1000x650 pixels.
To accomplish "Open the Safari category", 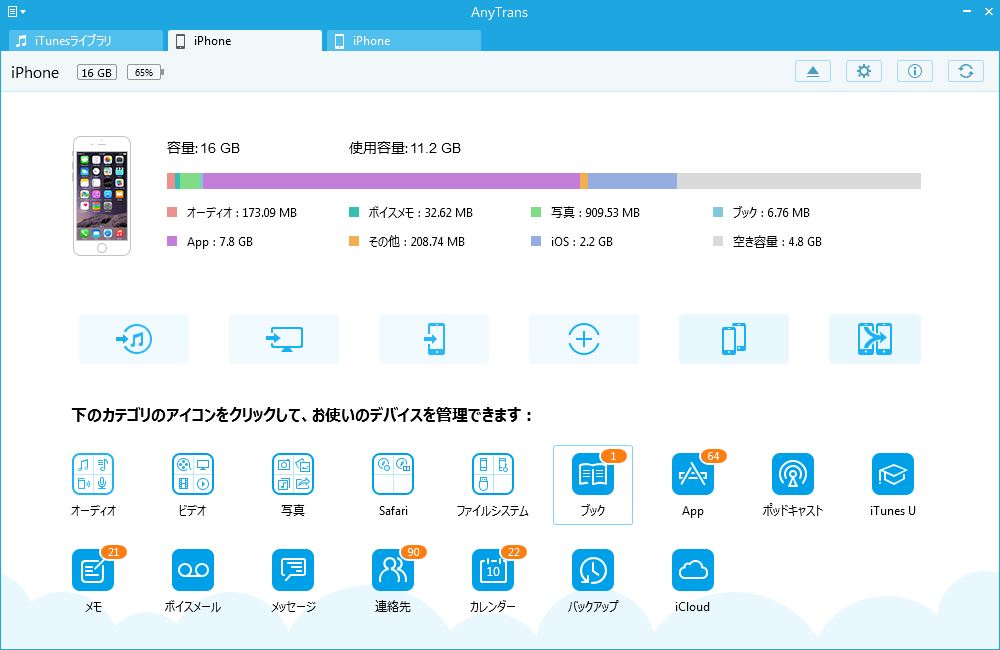I will click(393, 474).
